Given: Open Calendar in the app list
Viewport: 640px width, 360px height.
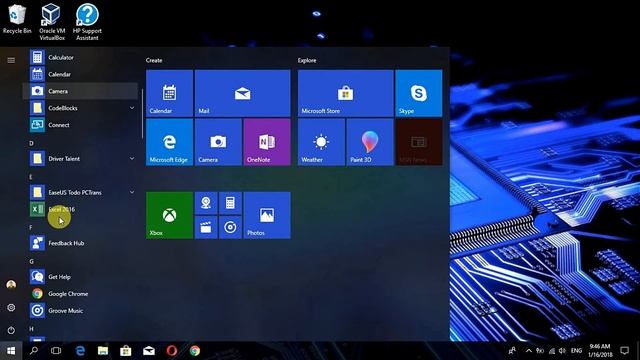Looking at the screenshot, I should coord(80,74).
